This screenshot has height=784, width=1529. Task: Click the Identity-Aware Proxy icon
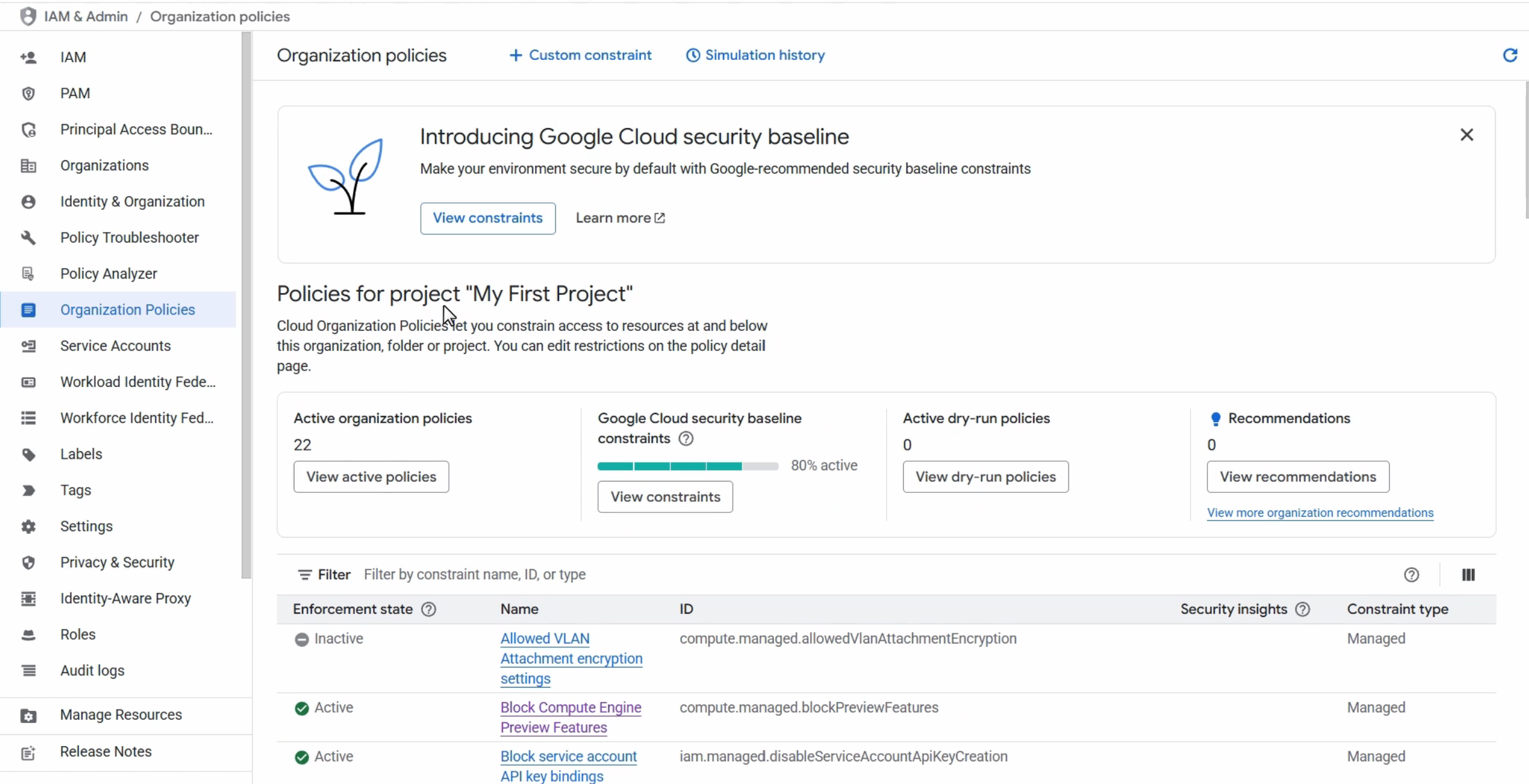[x=28, y=598]
